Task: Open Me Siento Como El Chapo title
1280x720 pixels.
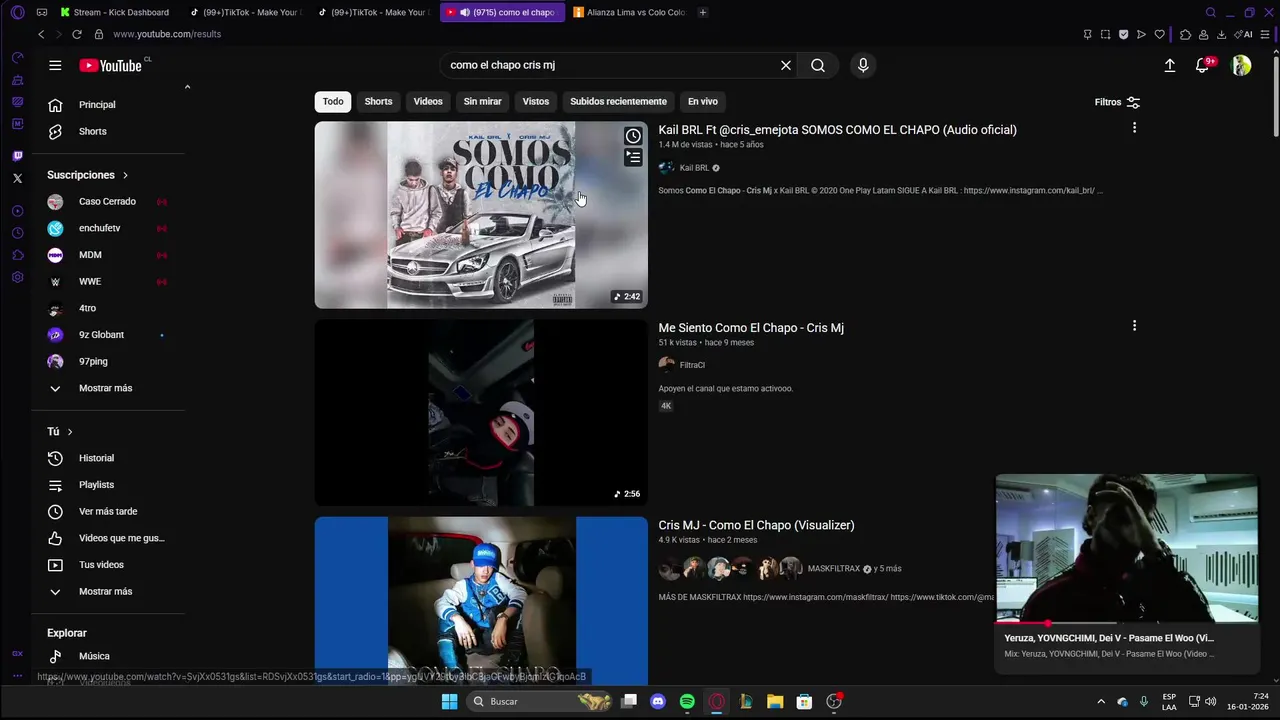Action: 751,328
